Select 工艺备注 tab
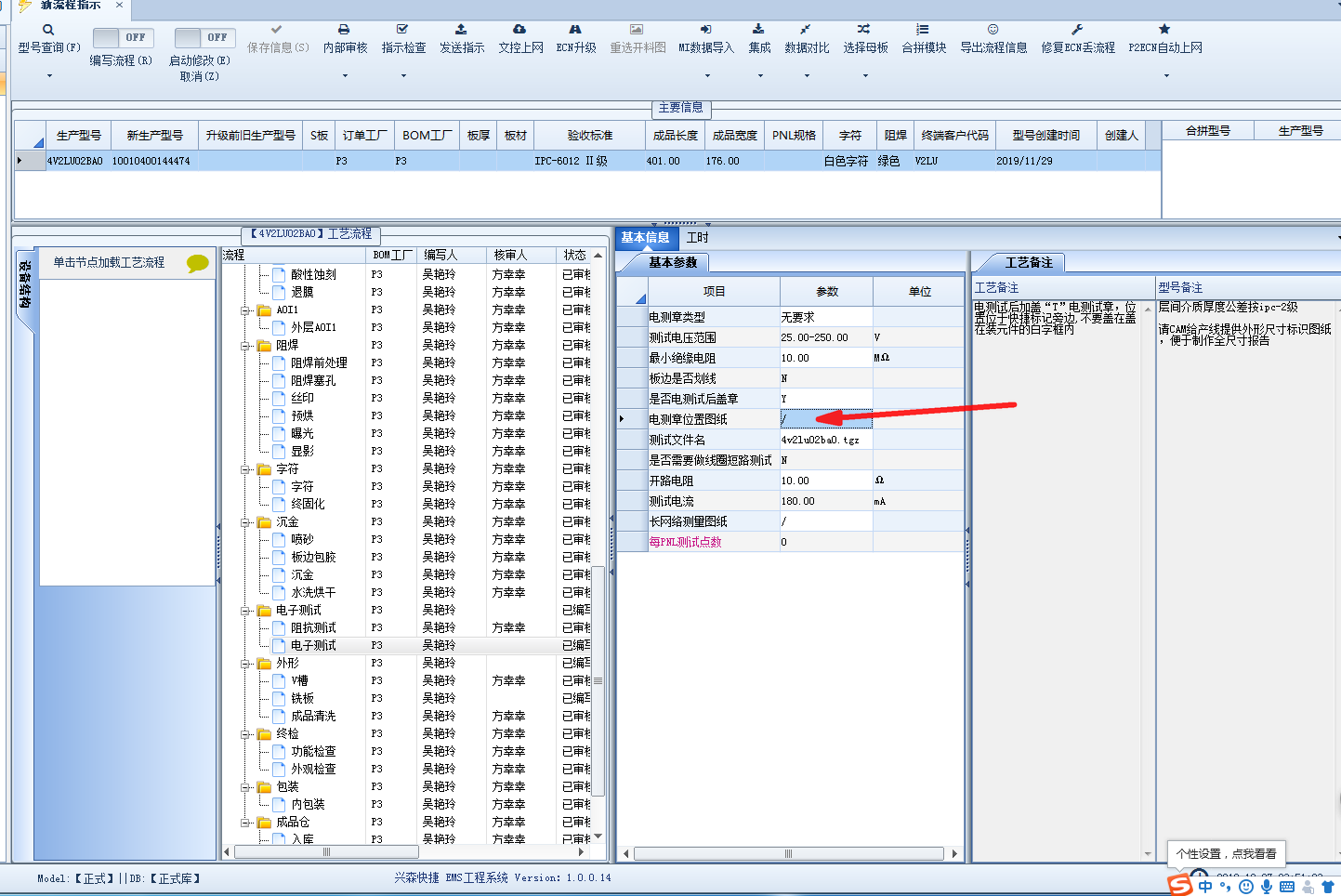The width and height of the screenshot is (1341, 896). (1029, 263)
